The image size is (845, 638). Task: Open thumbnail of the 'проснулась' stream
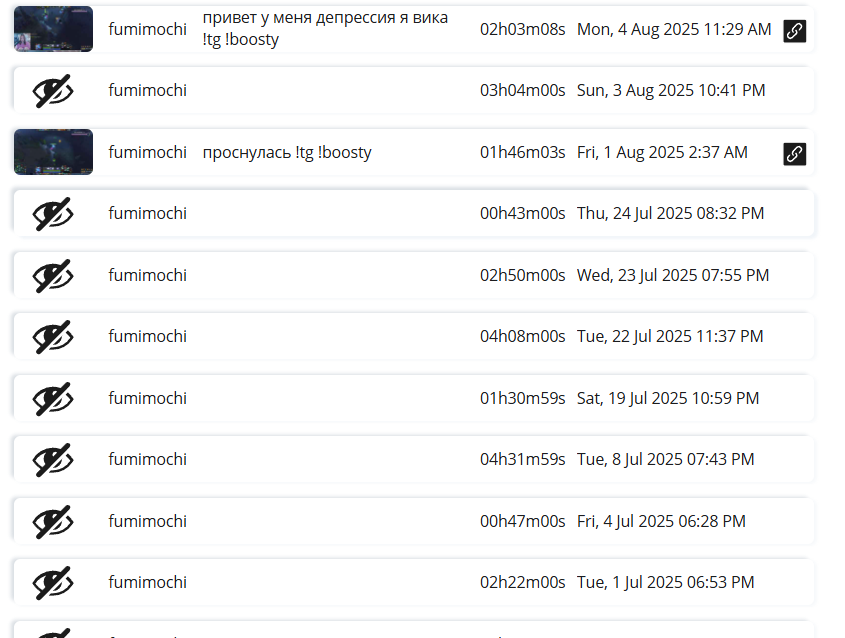coord(53,152)
